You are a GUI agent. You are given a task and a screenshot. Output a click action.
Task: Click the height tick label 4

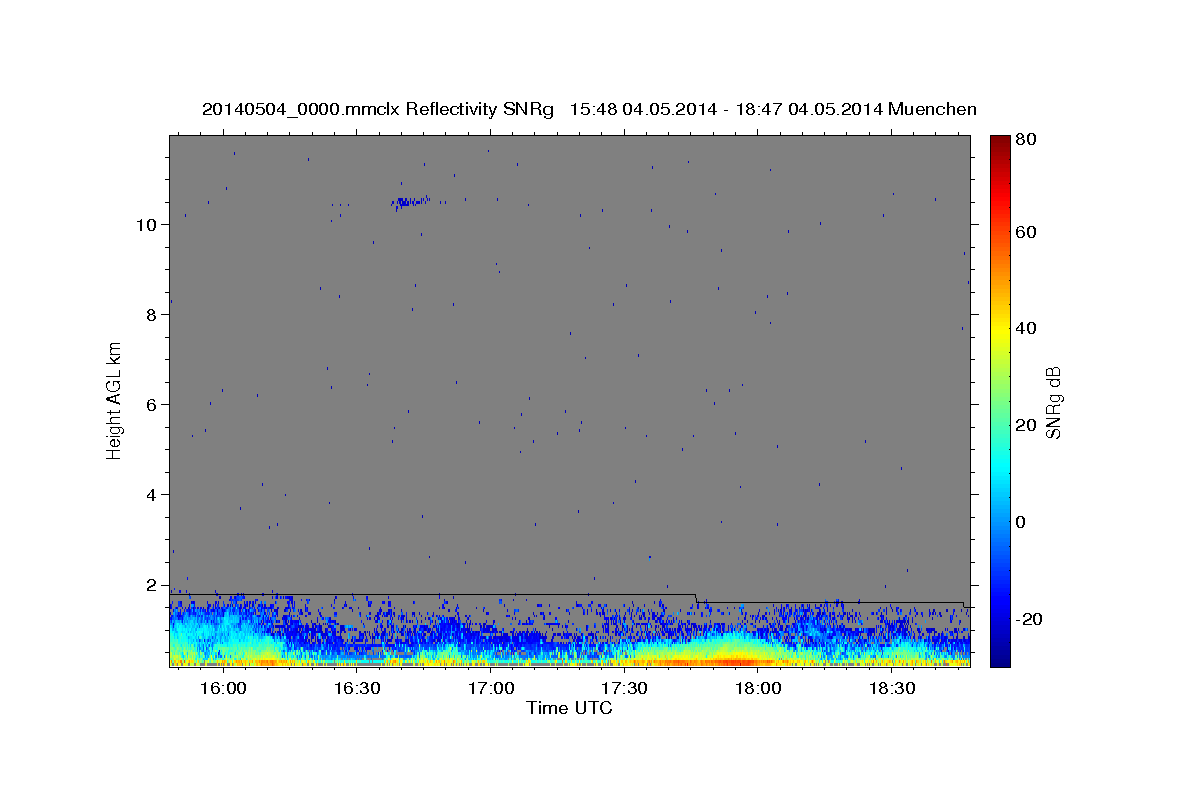[151, 495]
